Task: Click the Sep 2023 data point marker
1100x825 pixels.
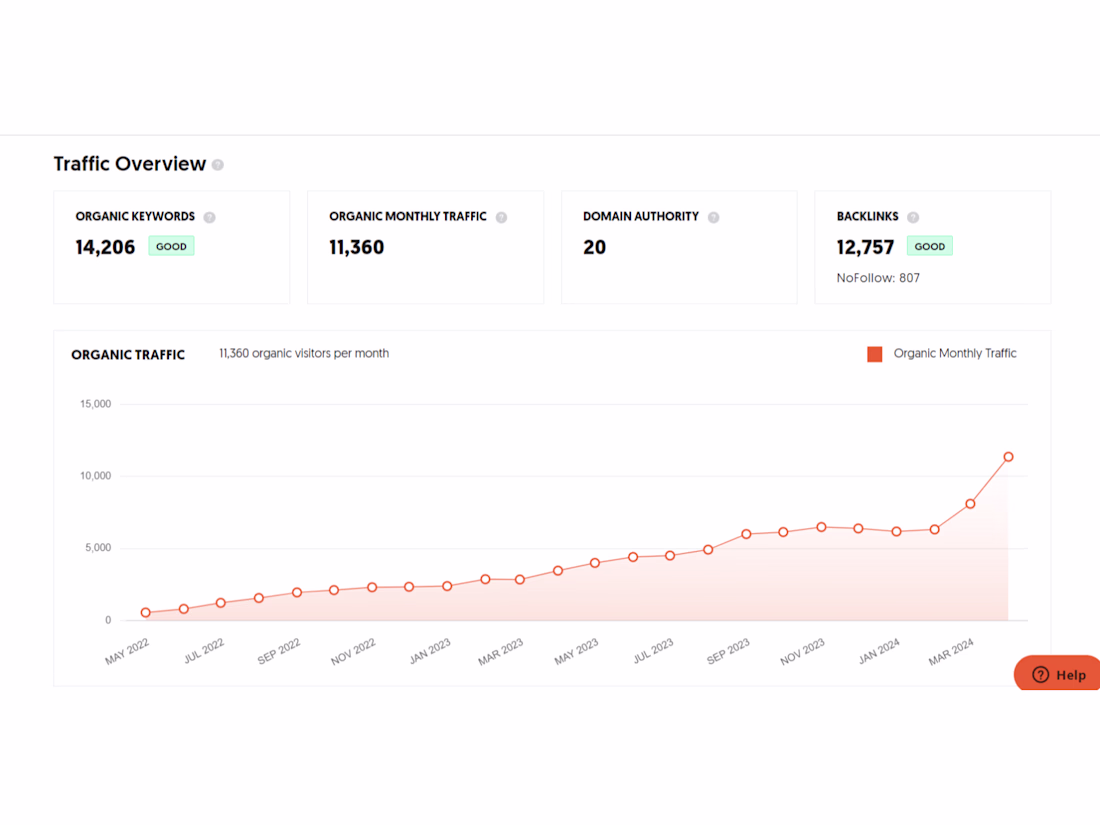Action: [x=746, y=534]
